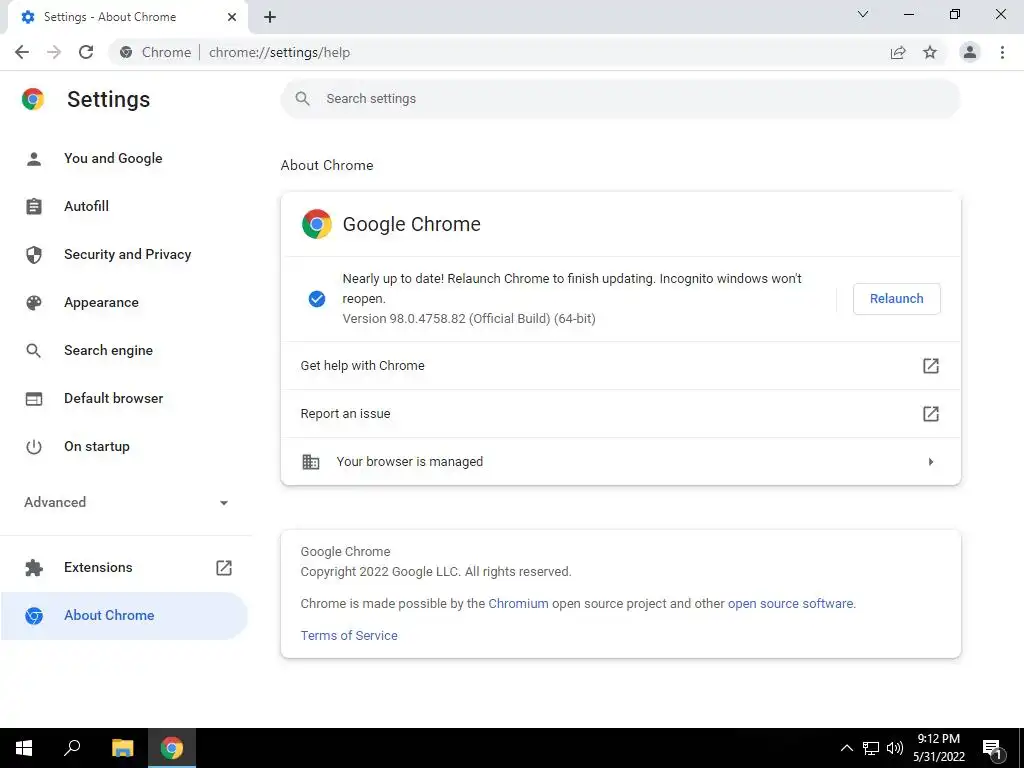Screen dimensions: 1024x768
Task: Open File Explorer from the taskbar
Action: point(122,748)
